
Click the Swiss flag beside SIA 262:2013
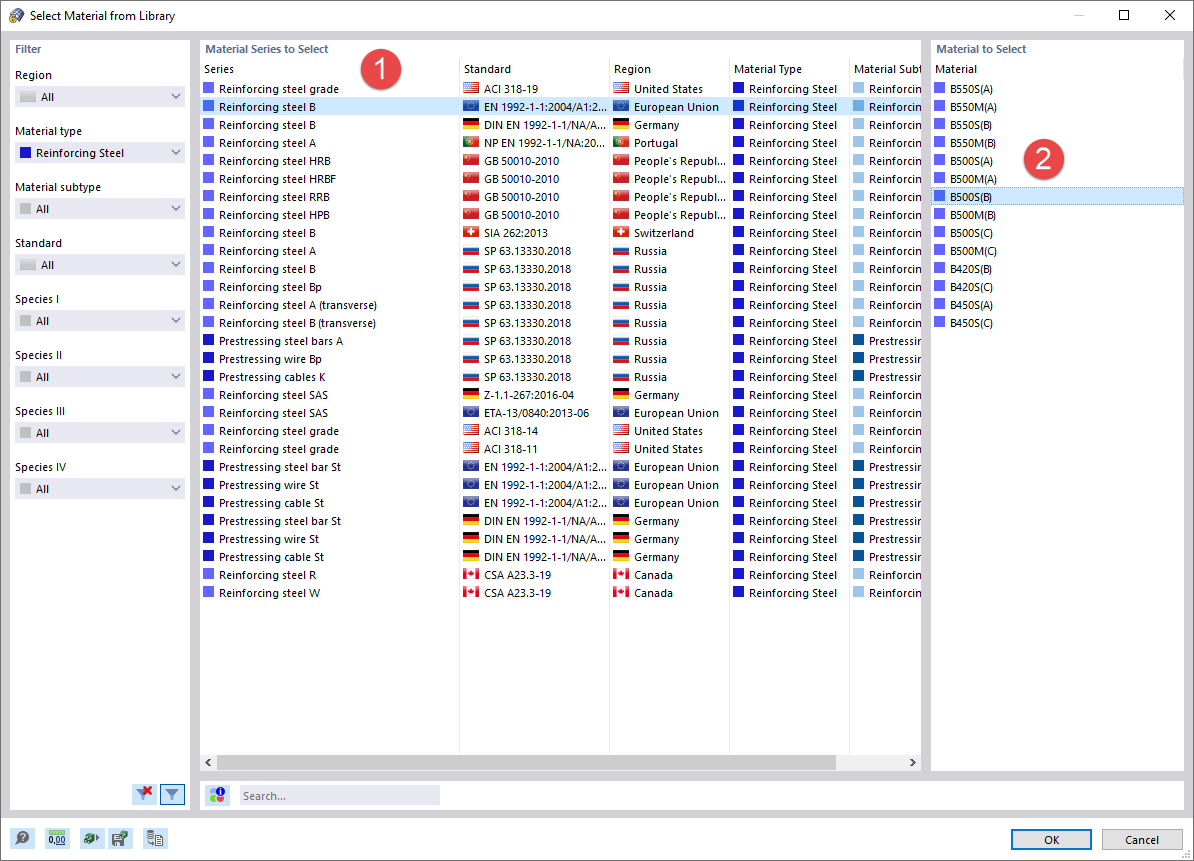click(471, 232)
